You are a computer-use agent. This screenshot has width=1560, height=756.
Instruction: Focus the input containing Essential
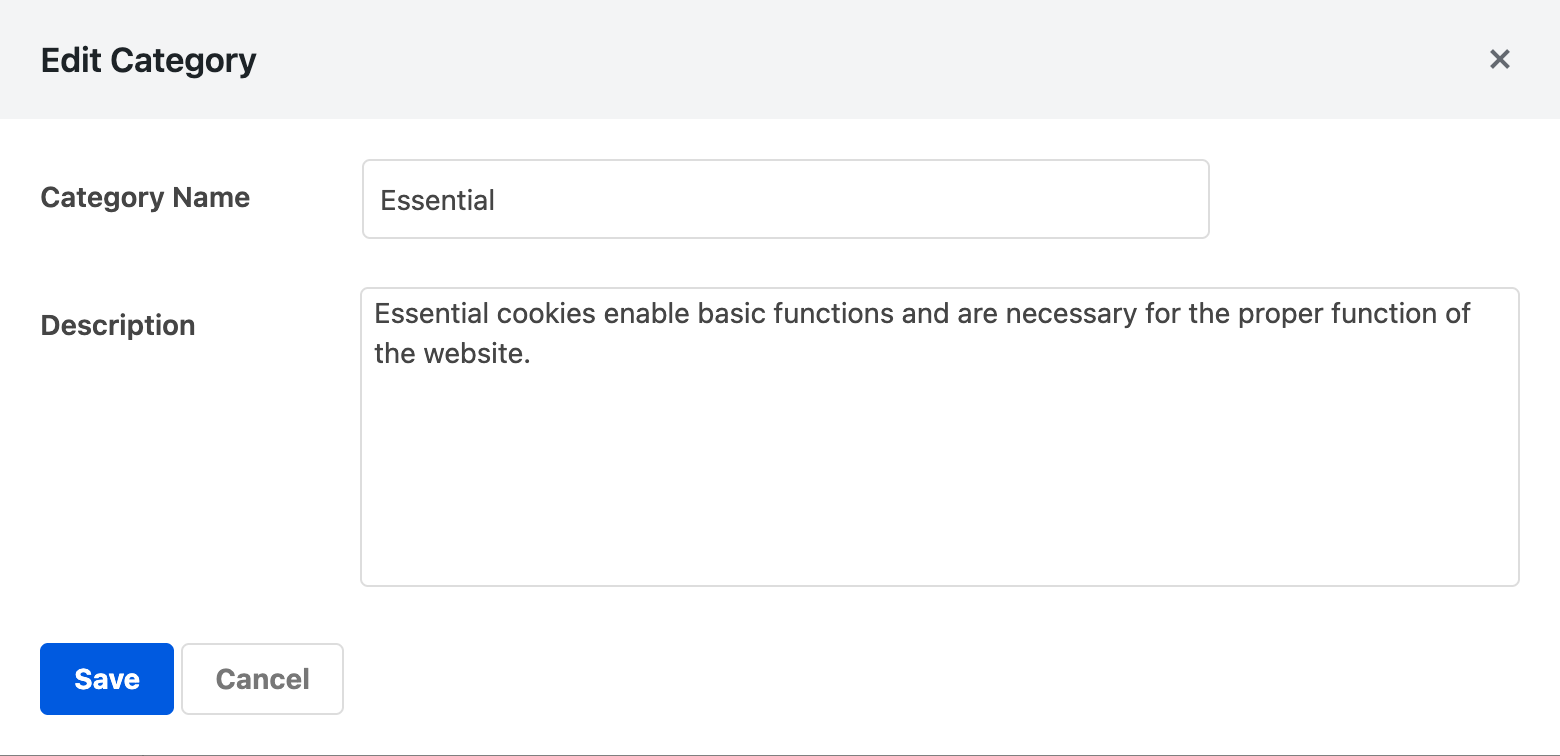click(785, 199)
